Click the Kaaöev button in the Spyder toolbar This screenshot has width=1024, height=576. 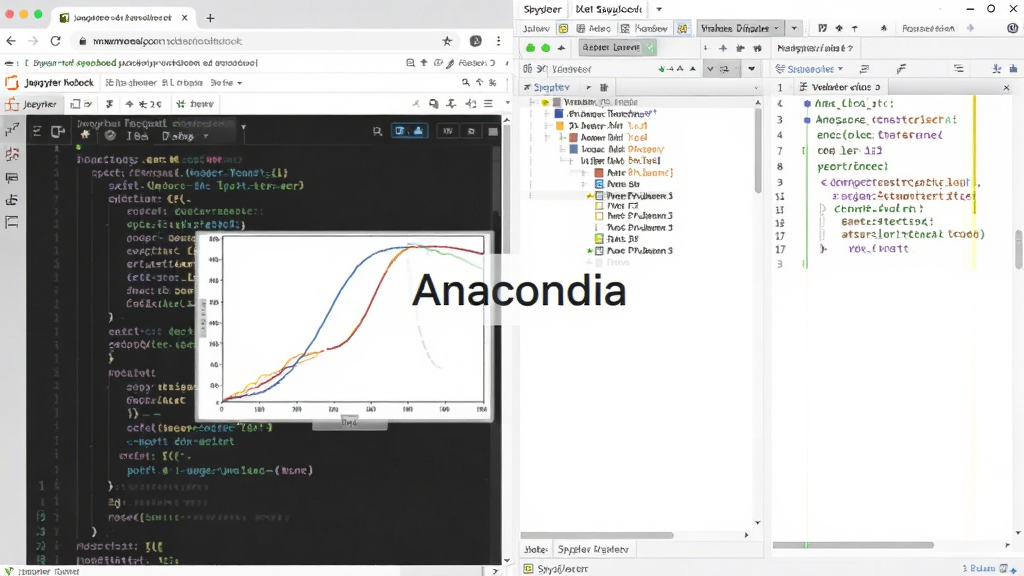click(644, 29)
